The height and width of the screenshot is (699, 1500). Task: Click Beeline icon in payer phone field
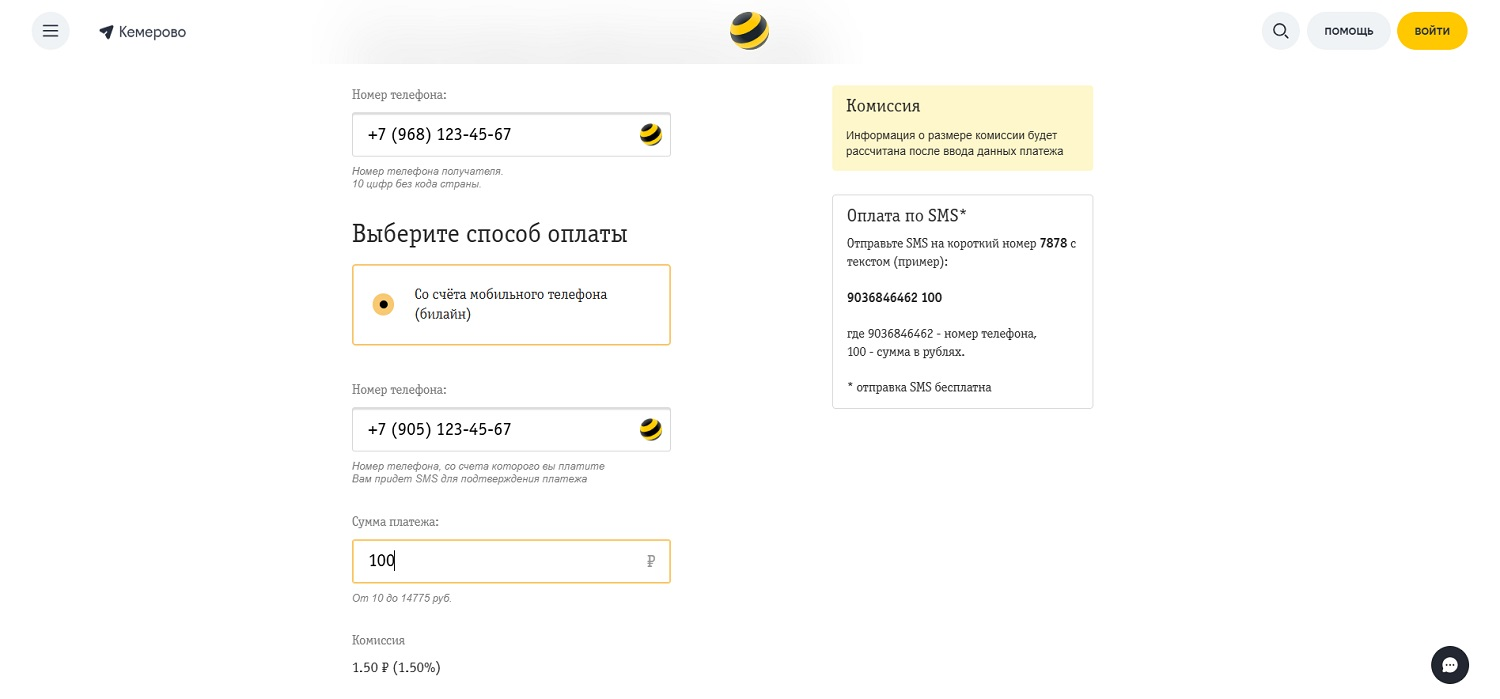tap(651, 429)
